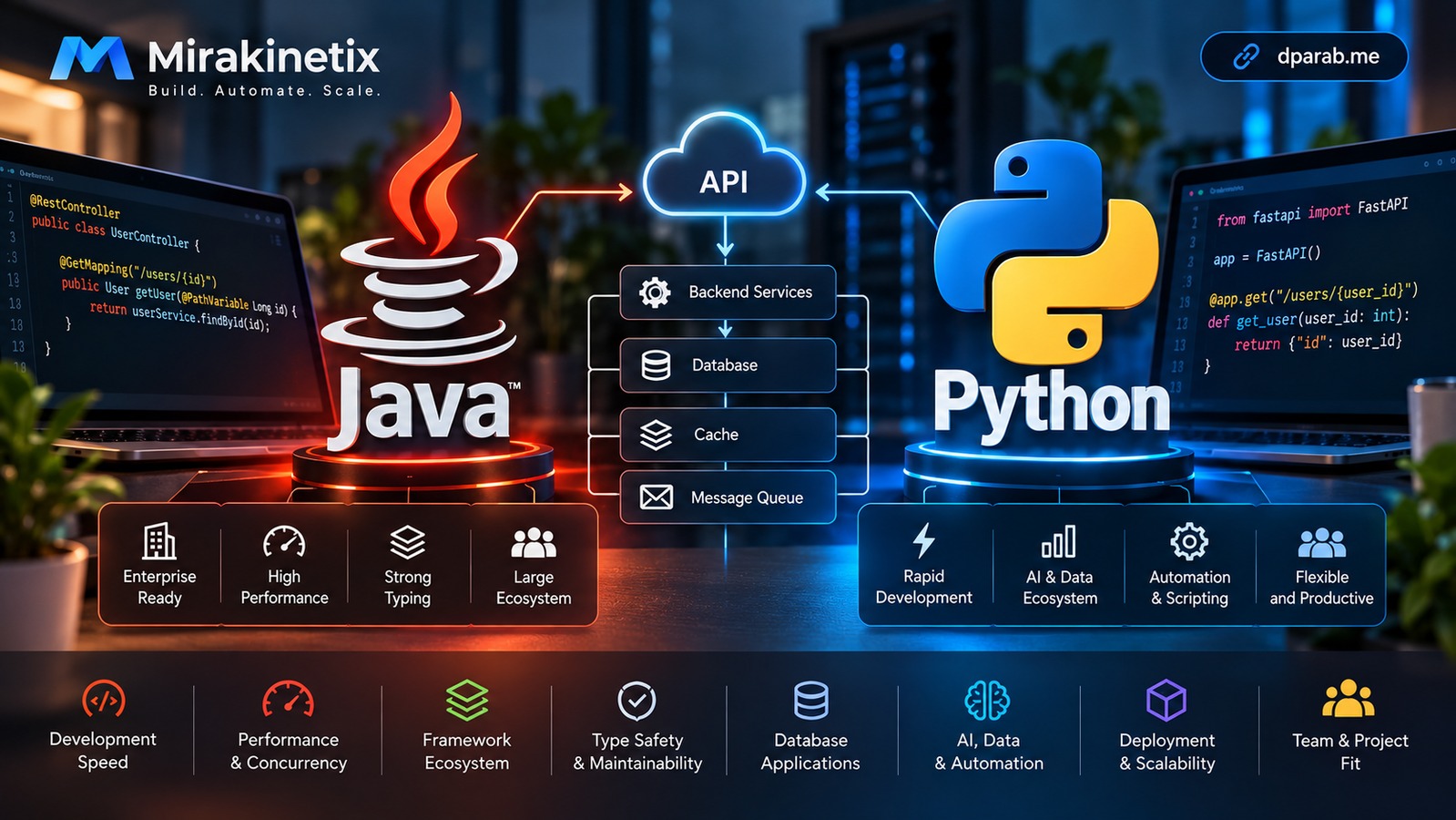The width and height of the screenshot is (1456, 820).
Task: Click the Mirakinetix M logo
Action: [x=91, y=58]
